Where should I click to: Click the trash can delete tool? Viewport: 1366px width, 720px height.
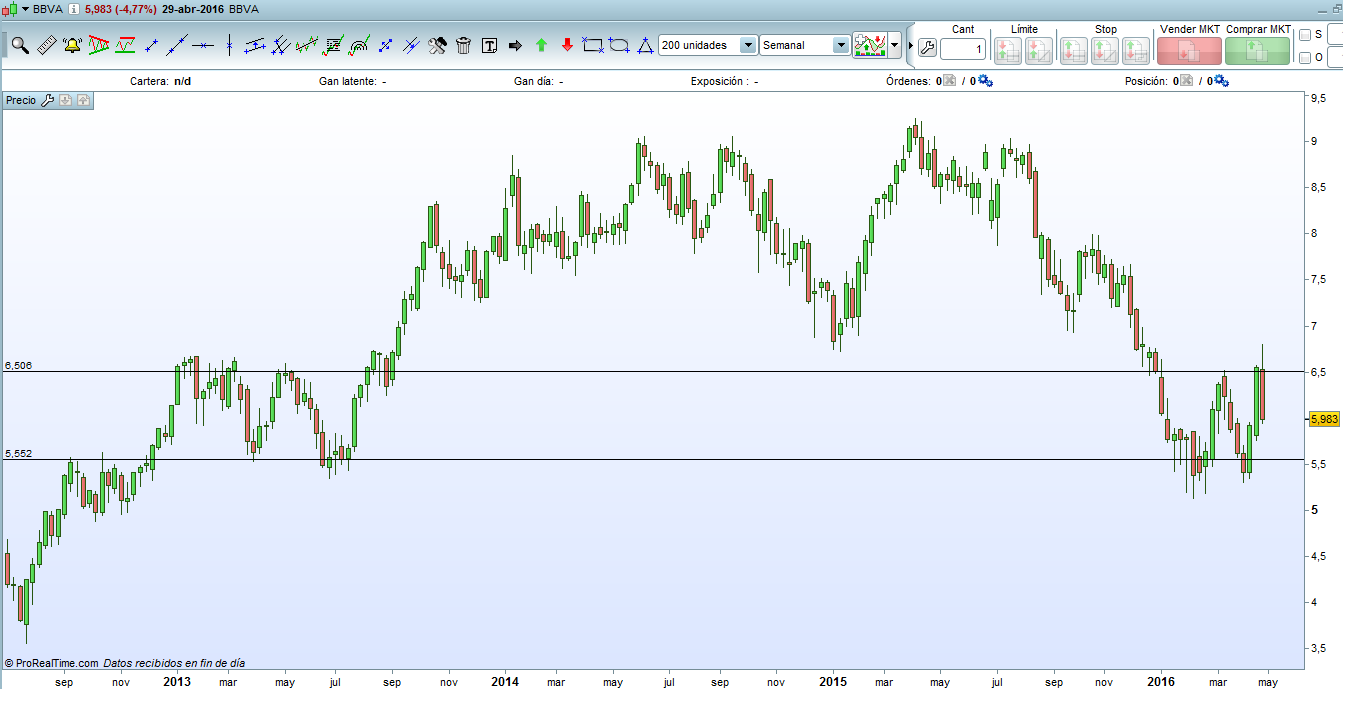[x=463, y=45]
